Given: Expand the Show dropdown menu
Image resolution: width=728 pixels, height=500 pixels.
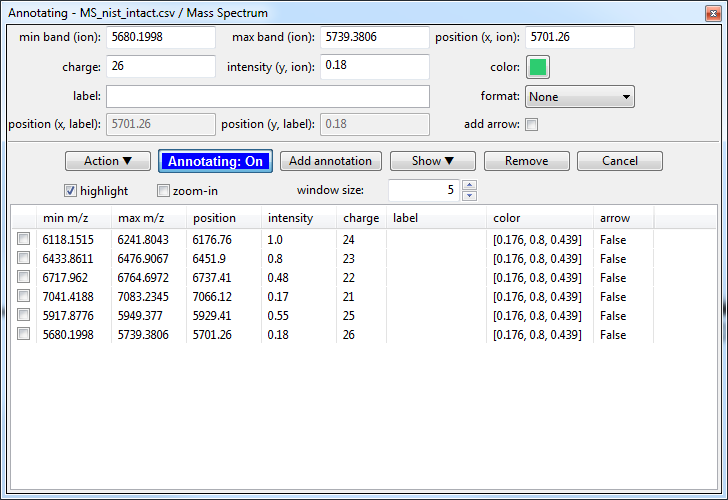Looking at the screenshot, I should tap(432, 161).
